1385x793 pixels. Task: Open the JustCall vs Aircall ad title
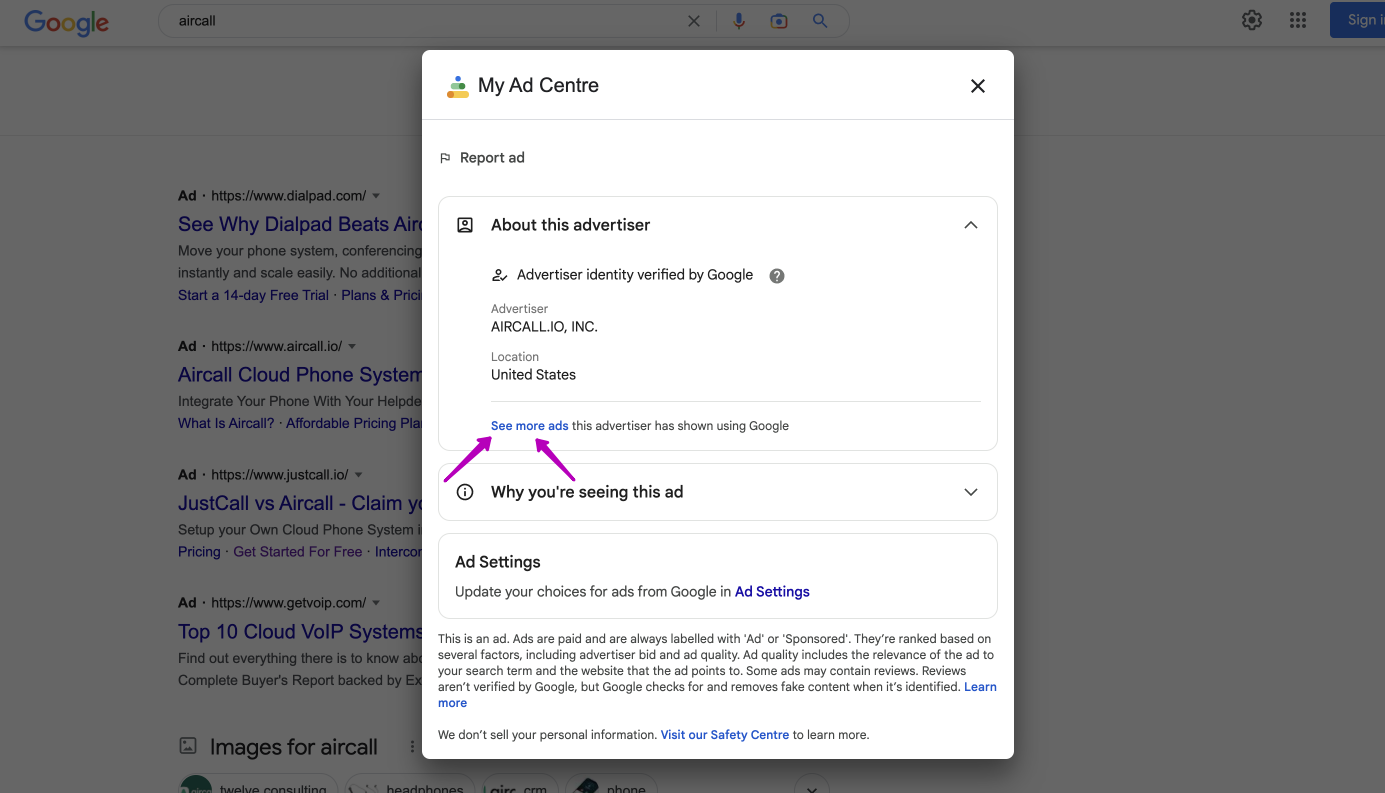pyautogui.click(x=300, y=503)
